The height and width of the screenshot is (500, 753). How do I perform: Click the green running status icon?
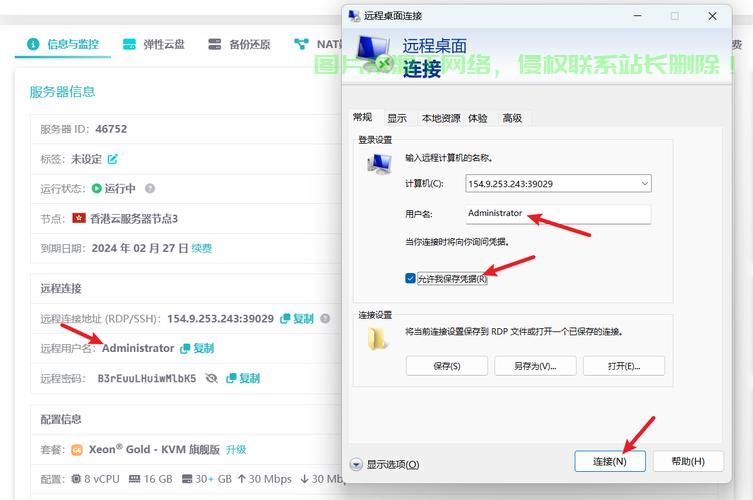[97, 188]
